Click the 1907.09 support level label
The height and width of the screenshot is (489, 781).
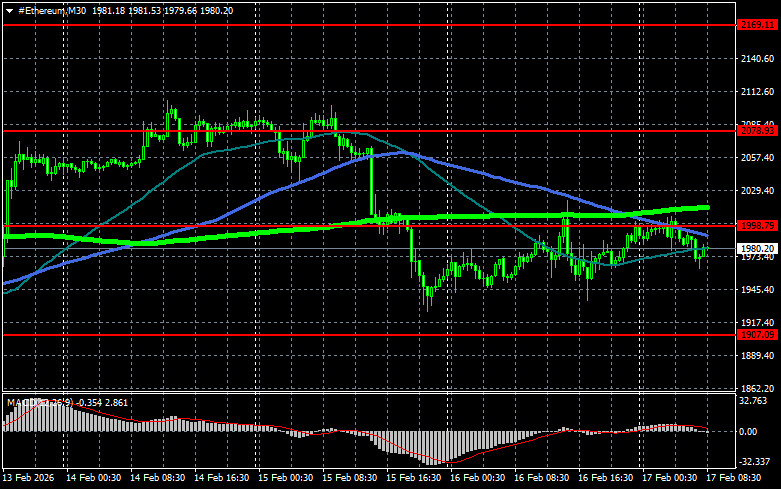(x=757, y=335)
